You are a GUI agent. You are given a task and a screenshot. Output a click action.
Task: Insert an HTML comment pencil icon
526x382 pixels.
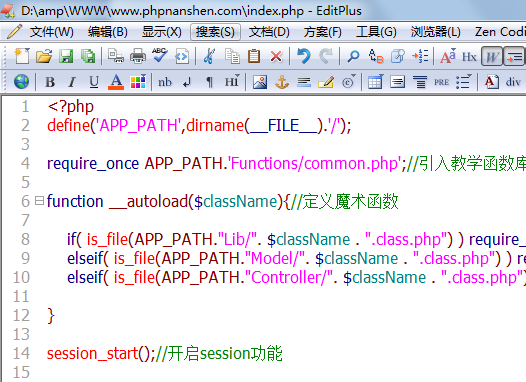[326, 82]
